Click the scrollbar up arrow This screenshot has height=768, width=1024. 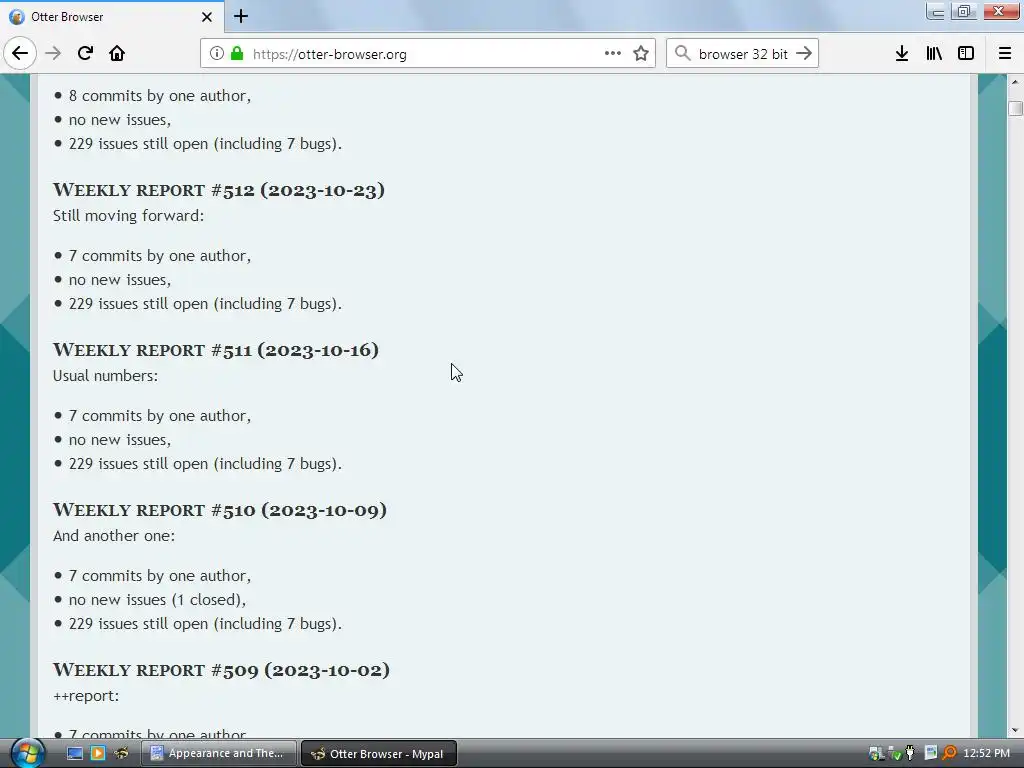pos(1015,82)
